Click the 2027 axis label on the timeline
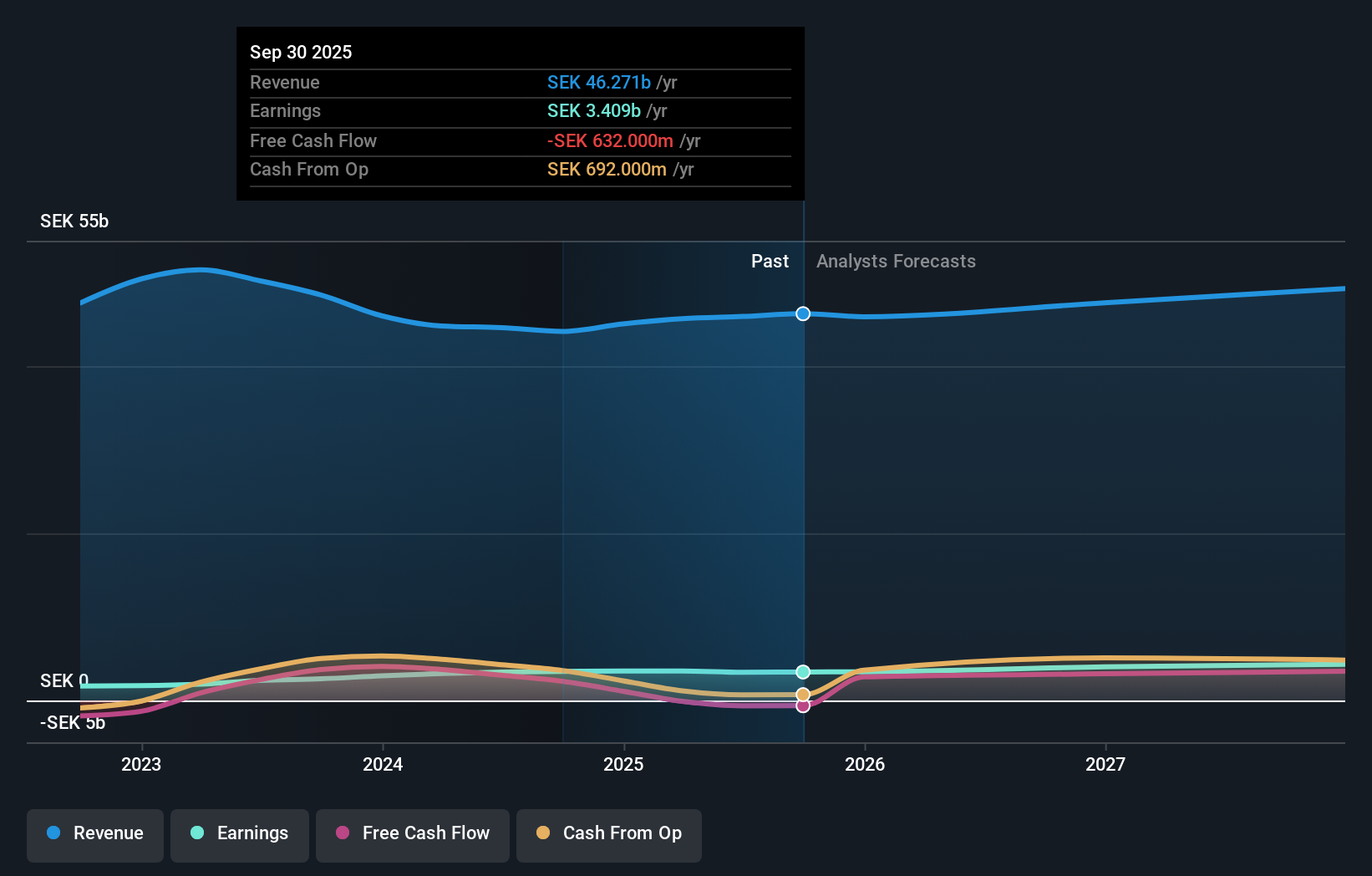 click(x=1106, y=764)
